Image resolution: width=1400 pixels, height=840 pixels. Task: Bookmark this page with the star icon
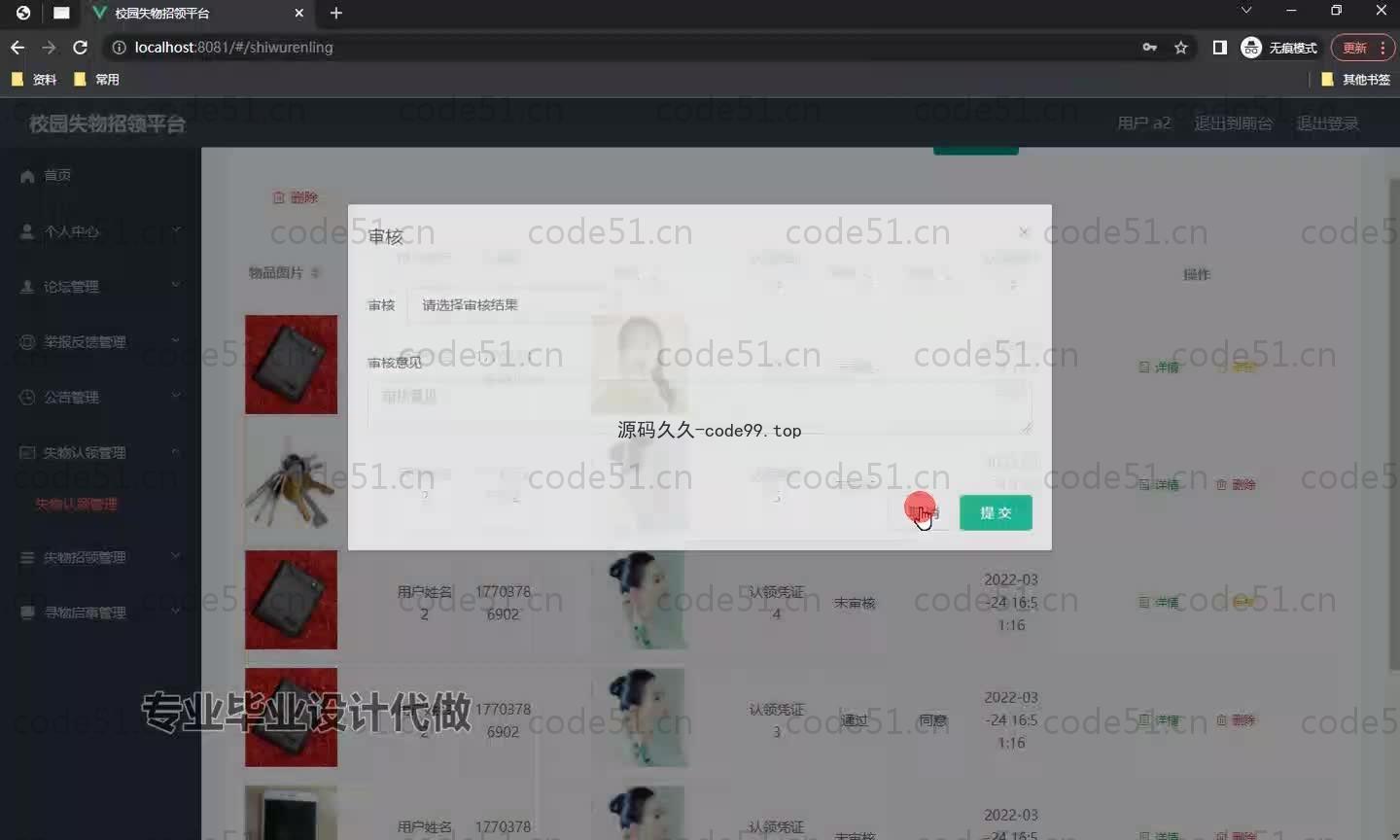tap(1181, 47)
